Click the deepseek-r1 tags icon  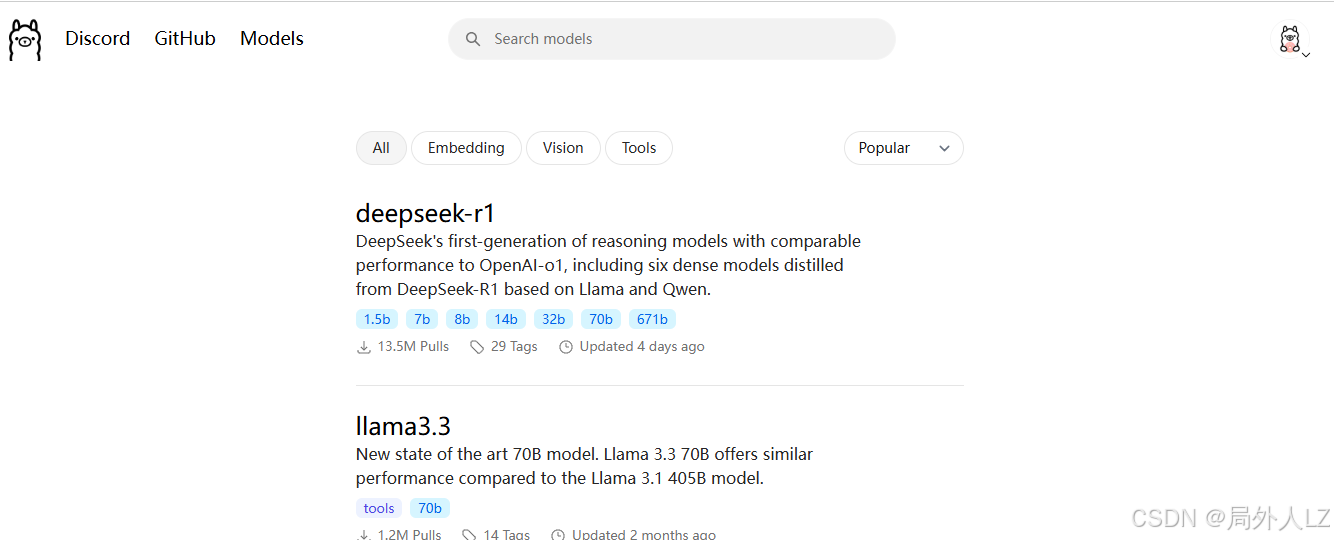(x=477, y=347)
